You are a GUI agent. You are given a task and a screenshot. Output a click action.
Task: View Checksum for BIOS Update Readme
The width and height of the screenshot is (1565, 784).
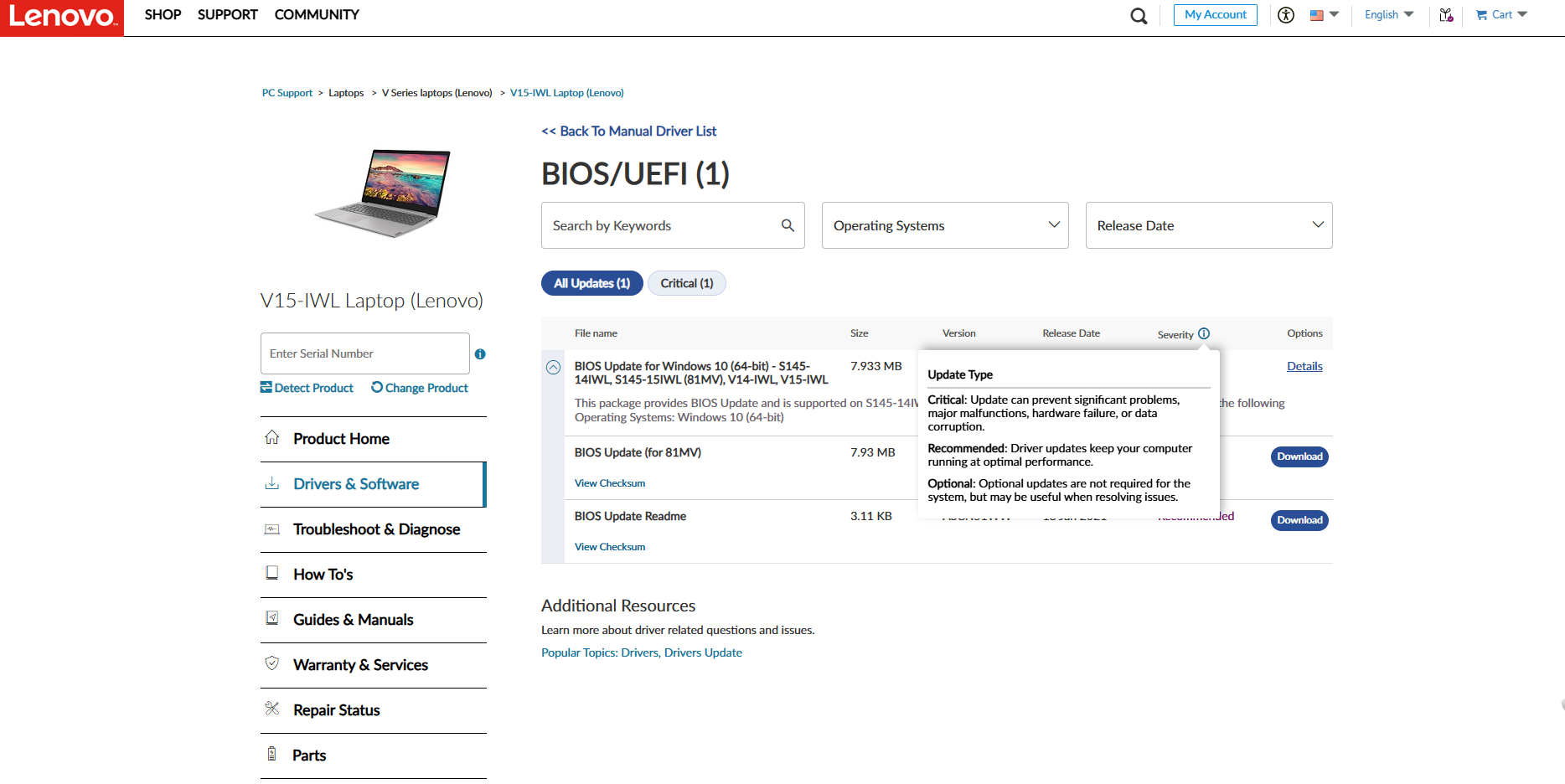[x=610, y=547]
